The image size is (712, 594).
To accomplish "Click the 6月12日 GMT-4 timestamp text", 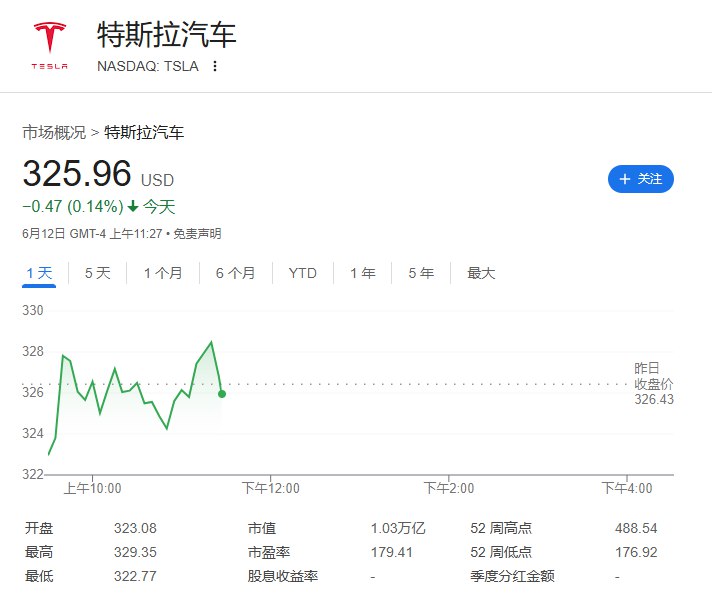I will [x=92, y=234].
